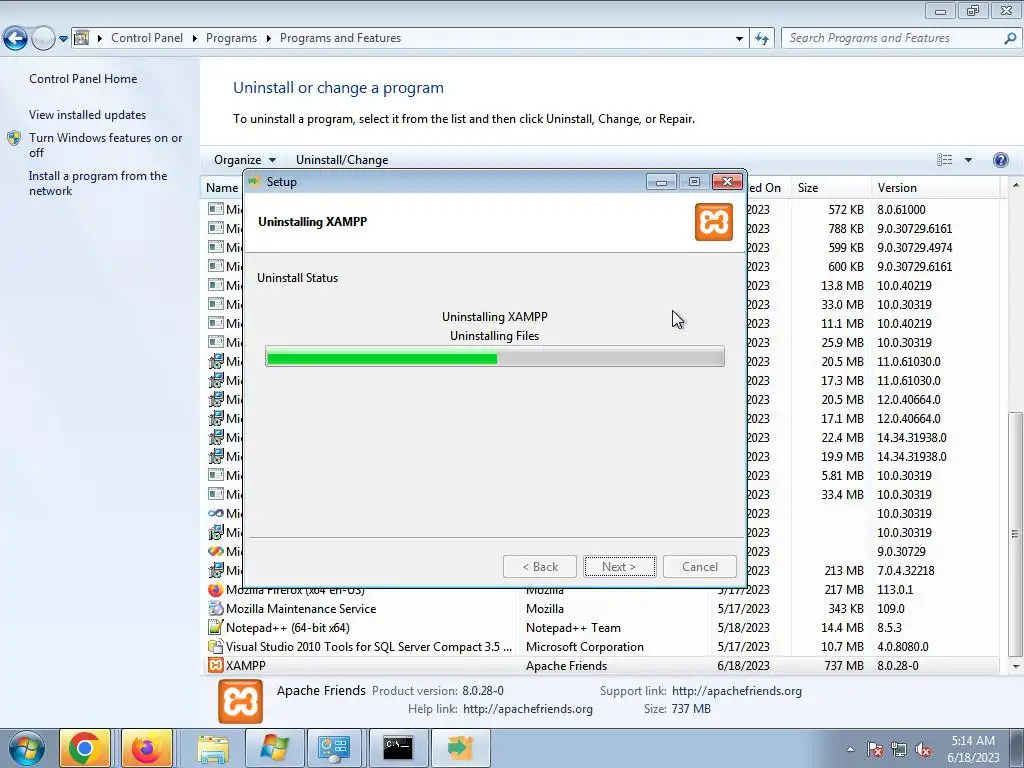Click the Back navigation arrow
This screenshot has height=768, width=1024.
pyautogui.click(x=16, y=38)
